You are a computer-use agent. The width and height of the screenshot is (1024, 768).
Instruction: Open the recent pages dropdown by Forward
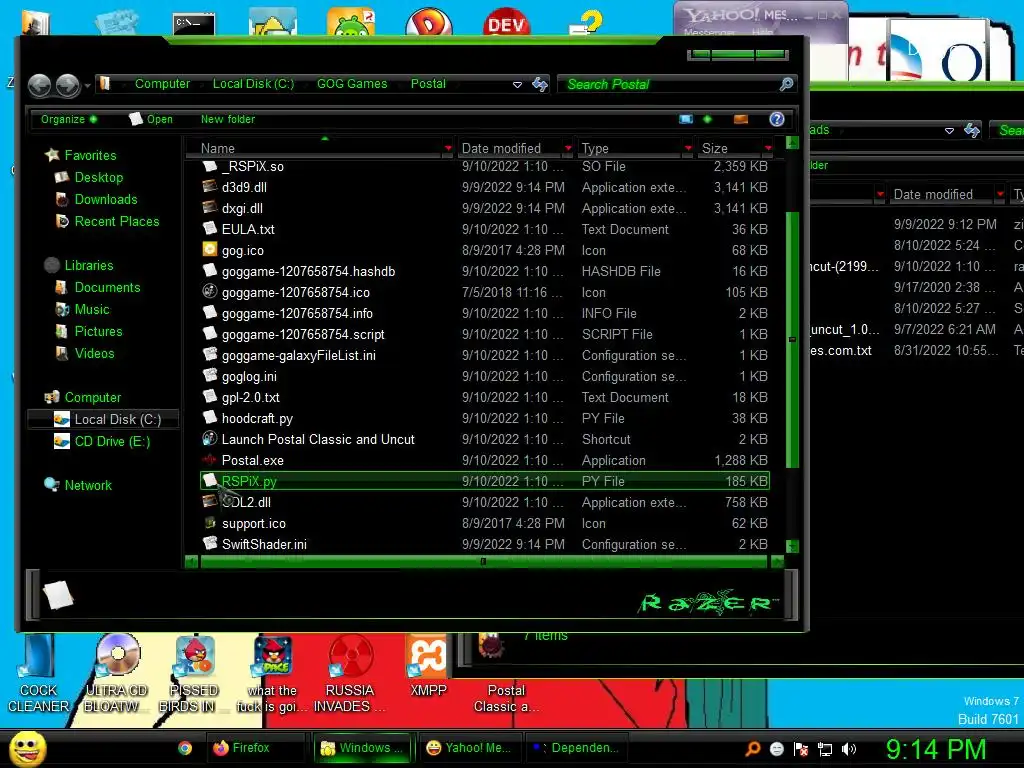tap(87, 86)
